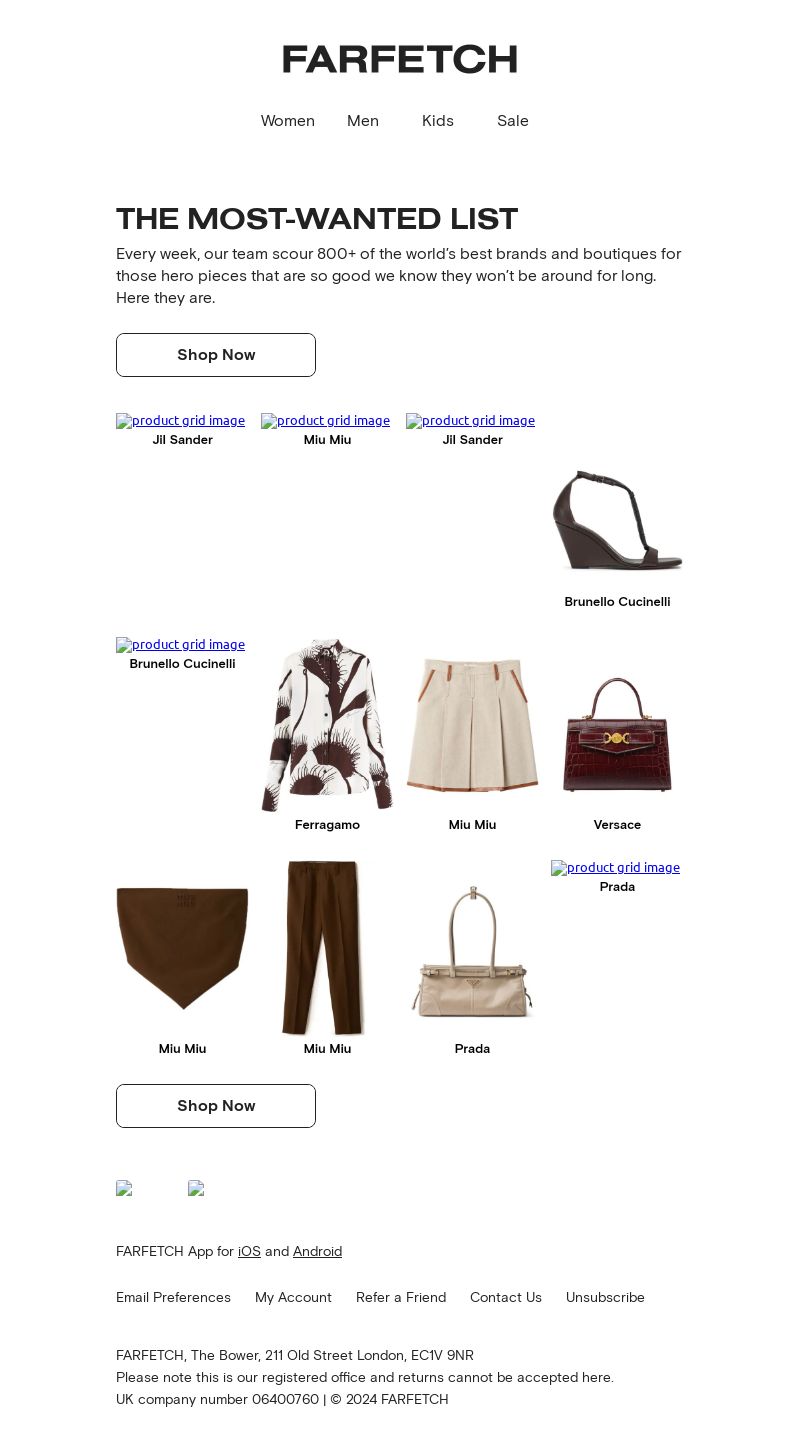Click the Unsubscribe footer link

(605, 1297)
